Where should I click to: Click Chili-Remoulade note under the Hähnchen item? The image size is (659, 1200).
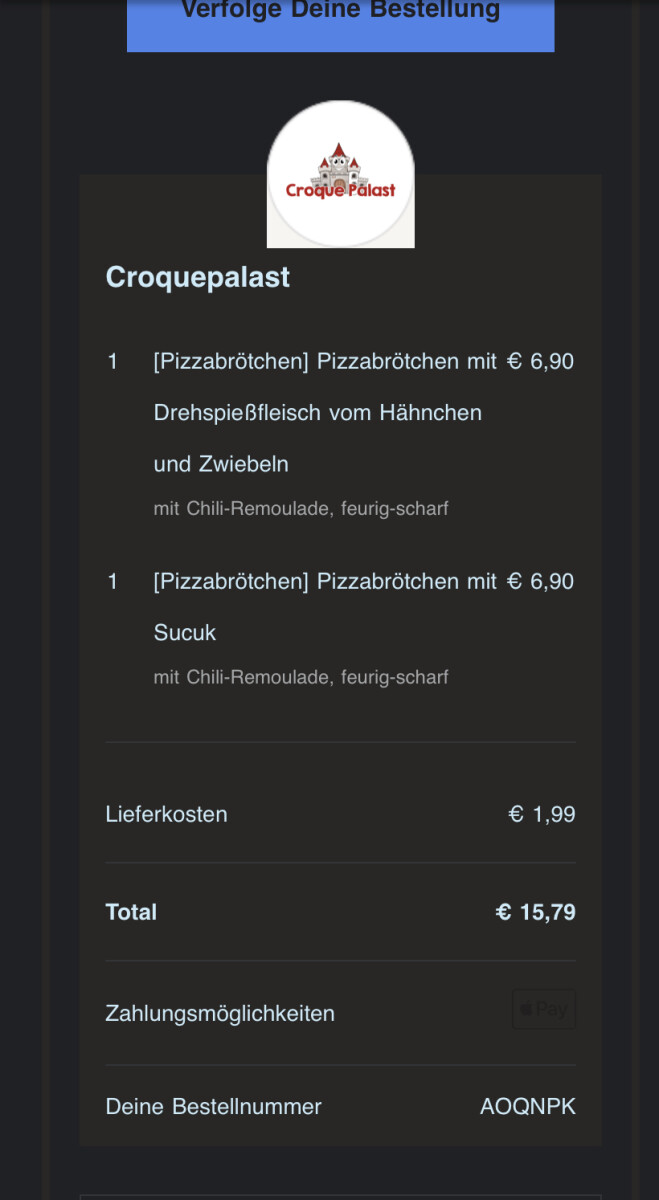click(301, 509)
